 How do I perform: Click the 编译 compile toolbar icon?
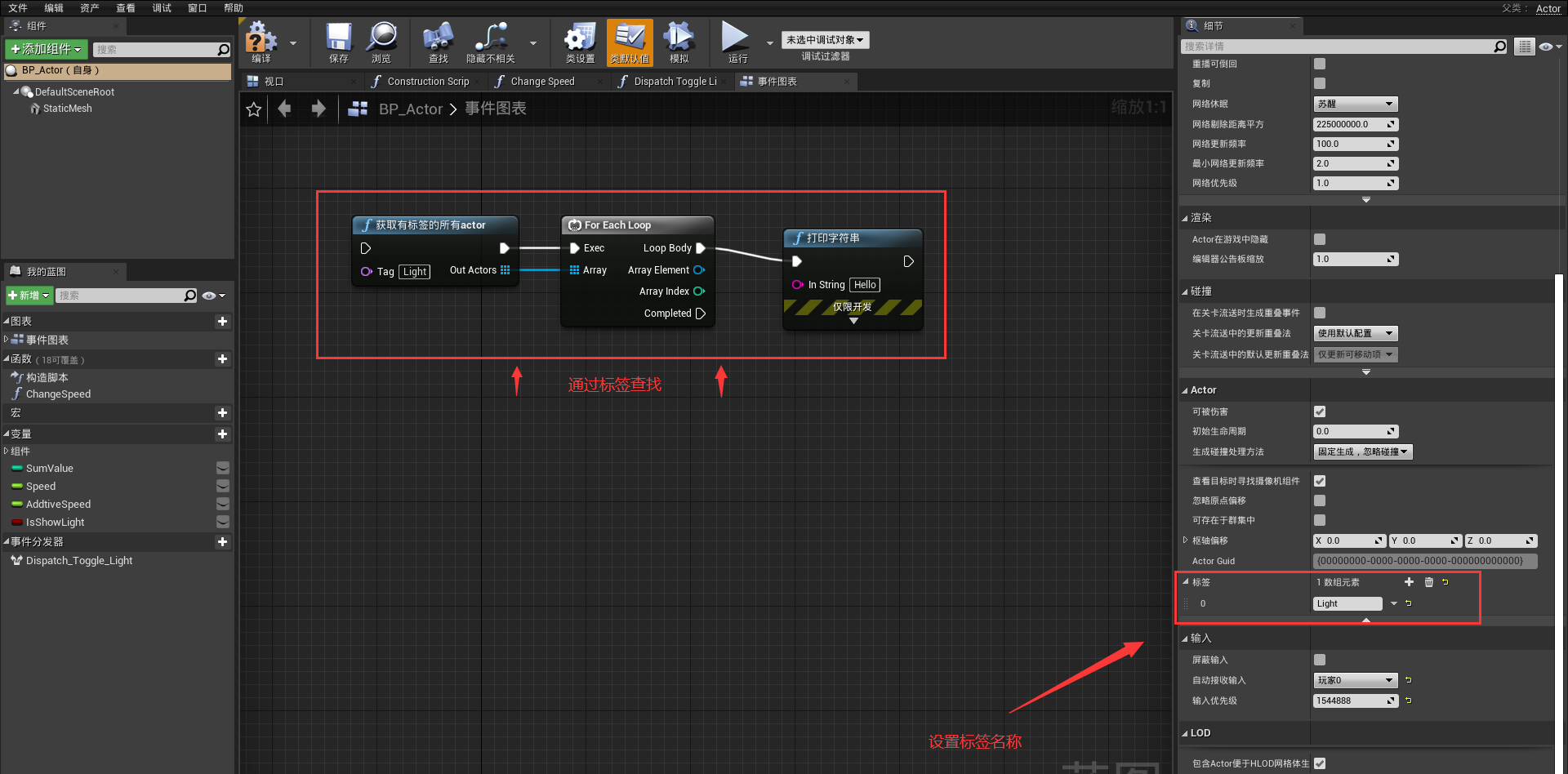point(261,42)
